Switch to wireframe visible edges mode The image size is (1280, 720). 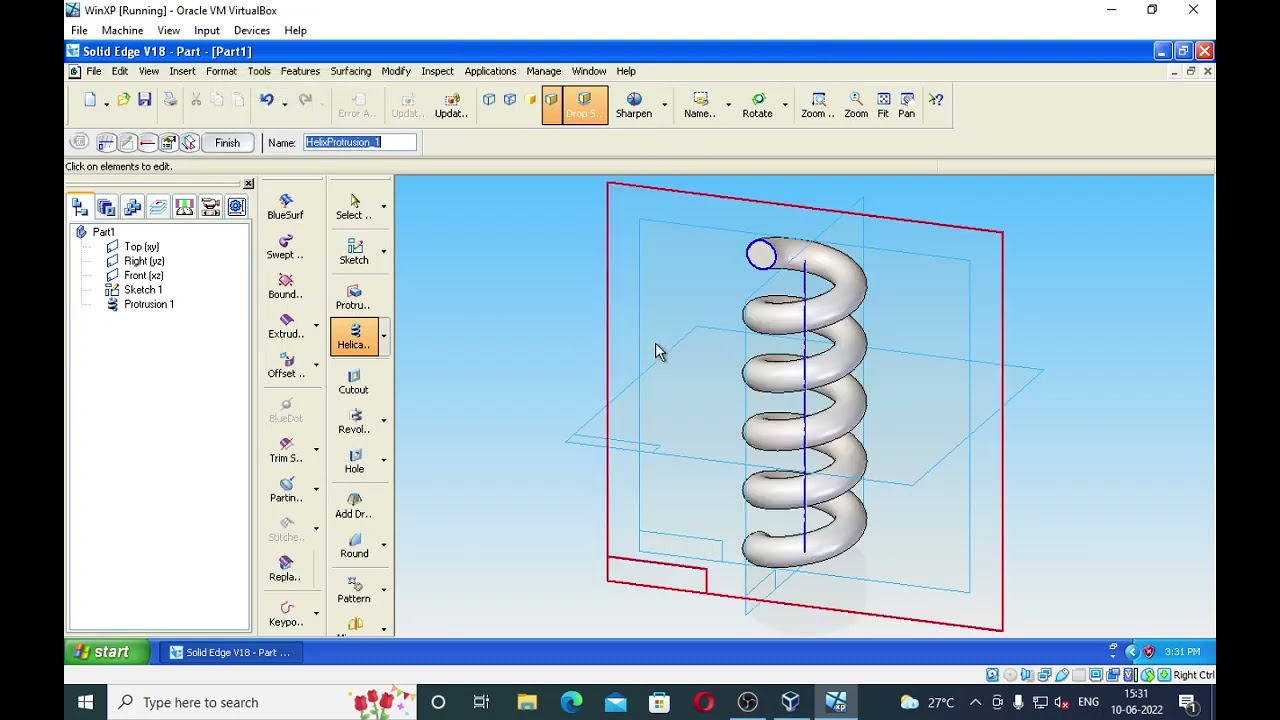point(489,99)
